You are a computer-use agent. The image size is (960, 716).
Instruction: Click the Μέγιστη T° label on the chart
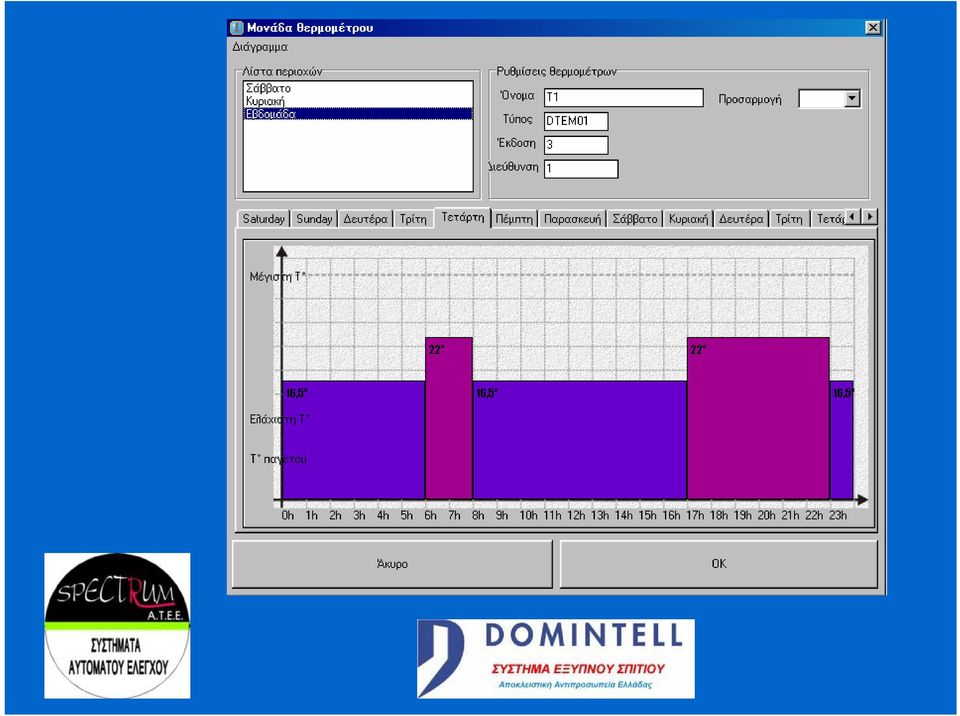[277, 277]
